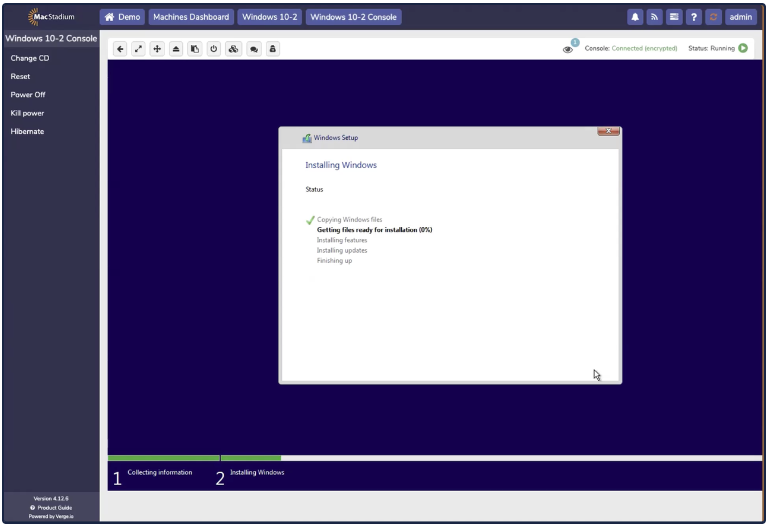Click the RSS feed icon
The width and height of the screenshot is (766, 524).
coord(656,17)
